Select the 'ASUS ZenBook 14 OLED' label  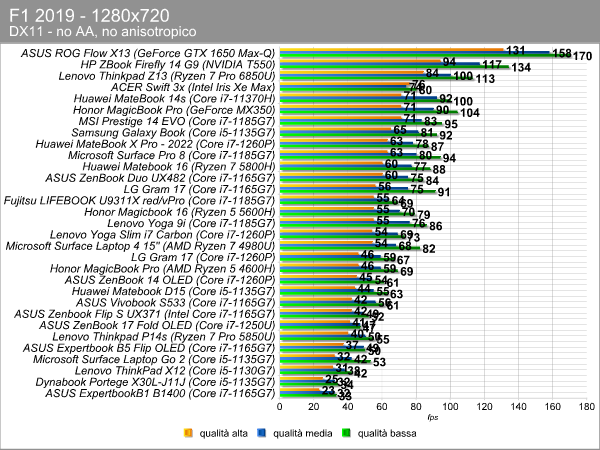pos(170,280)
